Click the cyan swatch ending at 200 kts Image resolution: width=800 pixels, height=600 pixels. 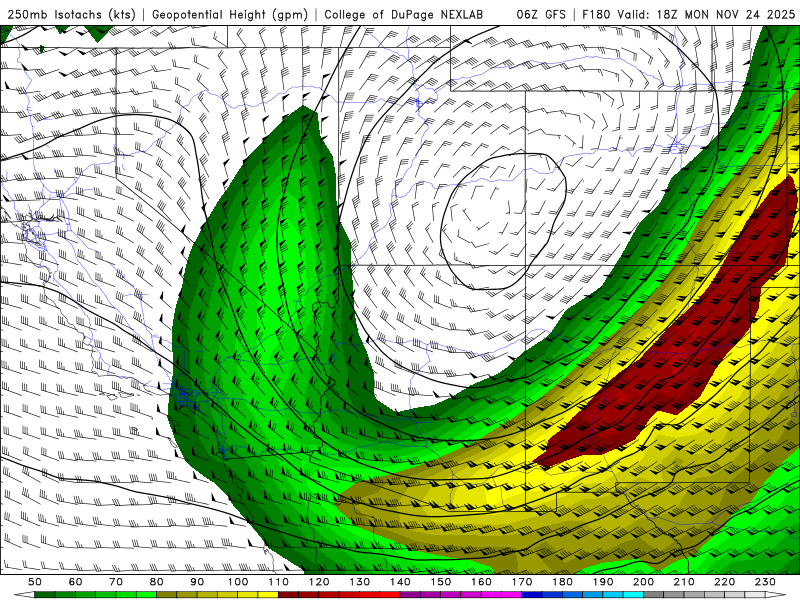coord(633,595)
